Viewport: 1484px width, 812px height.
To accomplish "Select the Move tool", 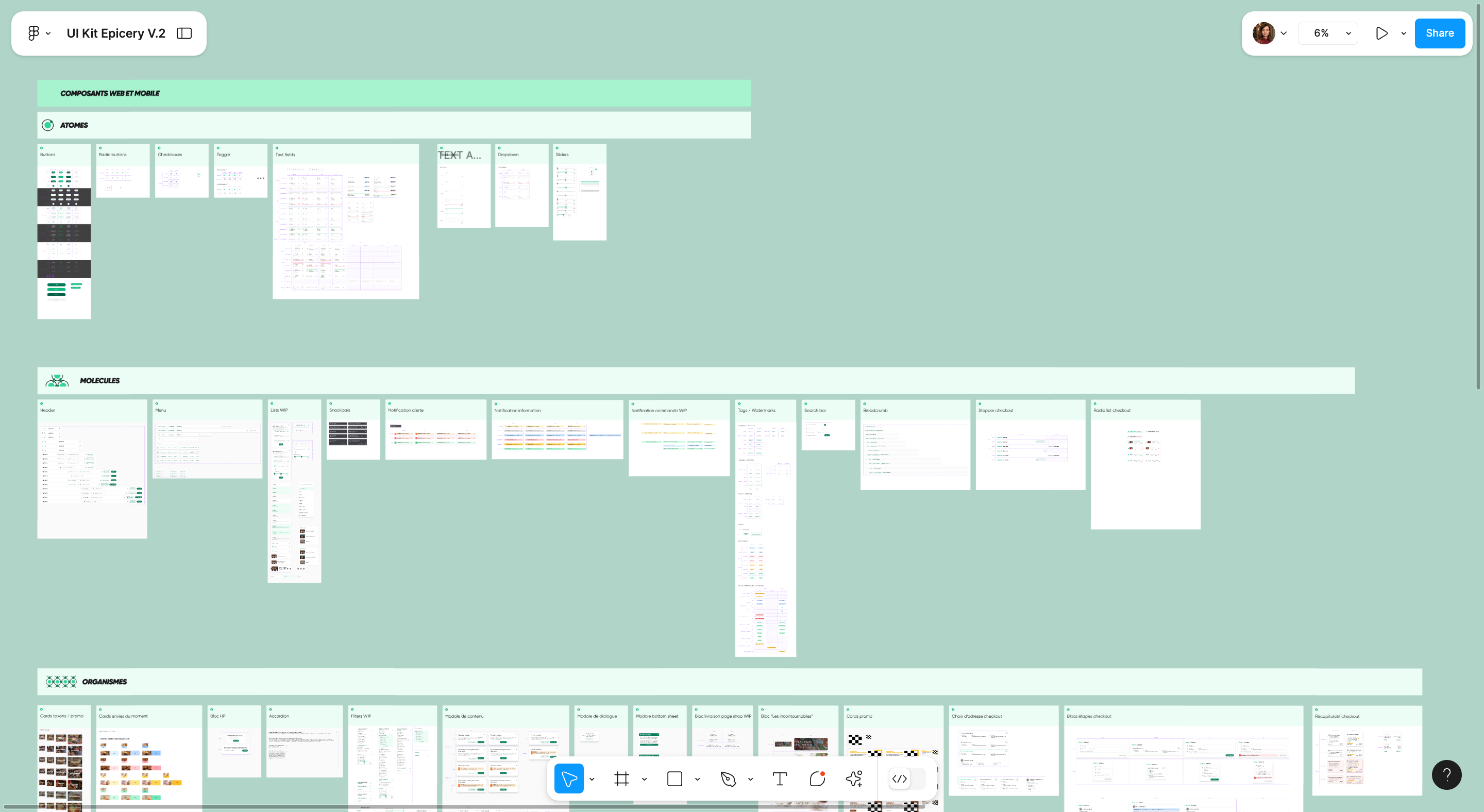I will coord(568,779).
